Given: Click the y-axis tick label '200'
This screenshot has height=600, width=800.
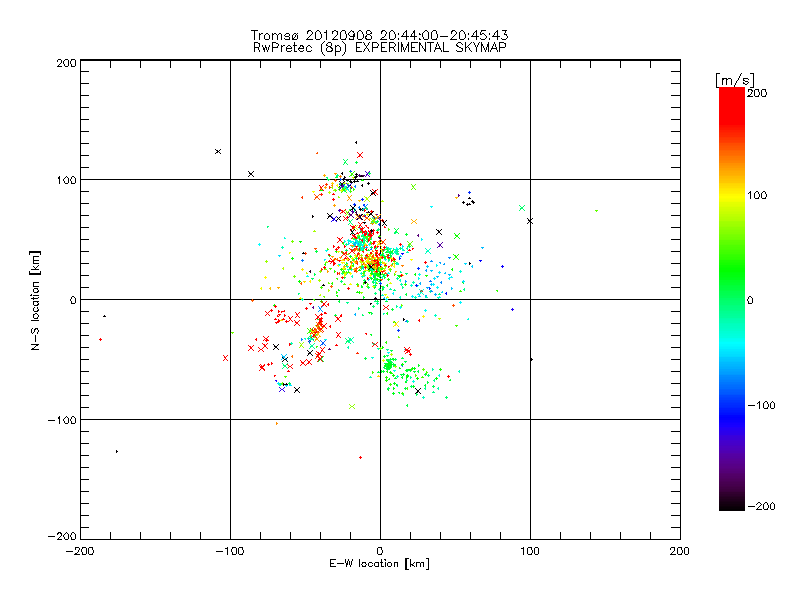Looking at the screenshot, I should point(66,63).
